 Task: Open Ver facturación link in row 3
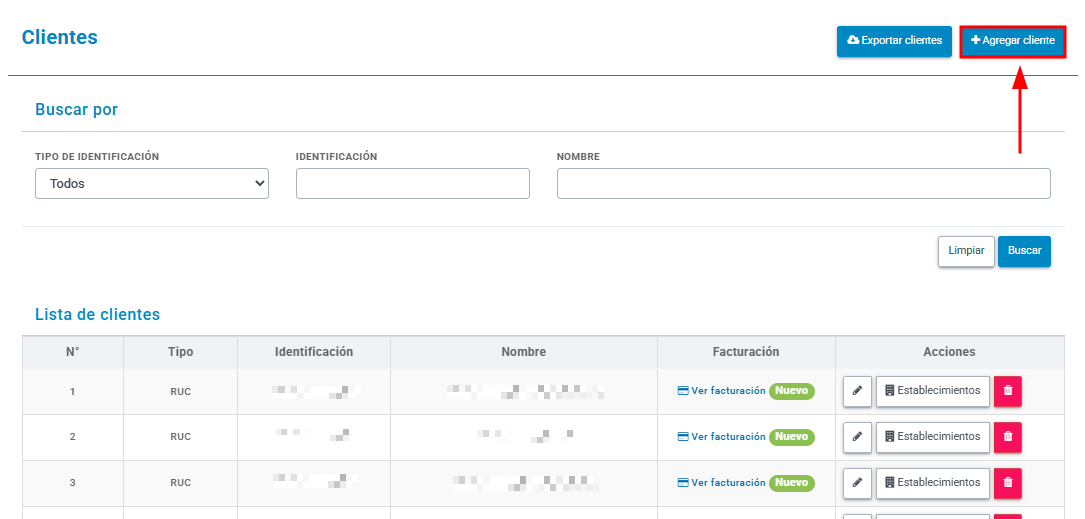(x=721, y=482)
